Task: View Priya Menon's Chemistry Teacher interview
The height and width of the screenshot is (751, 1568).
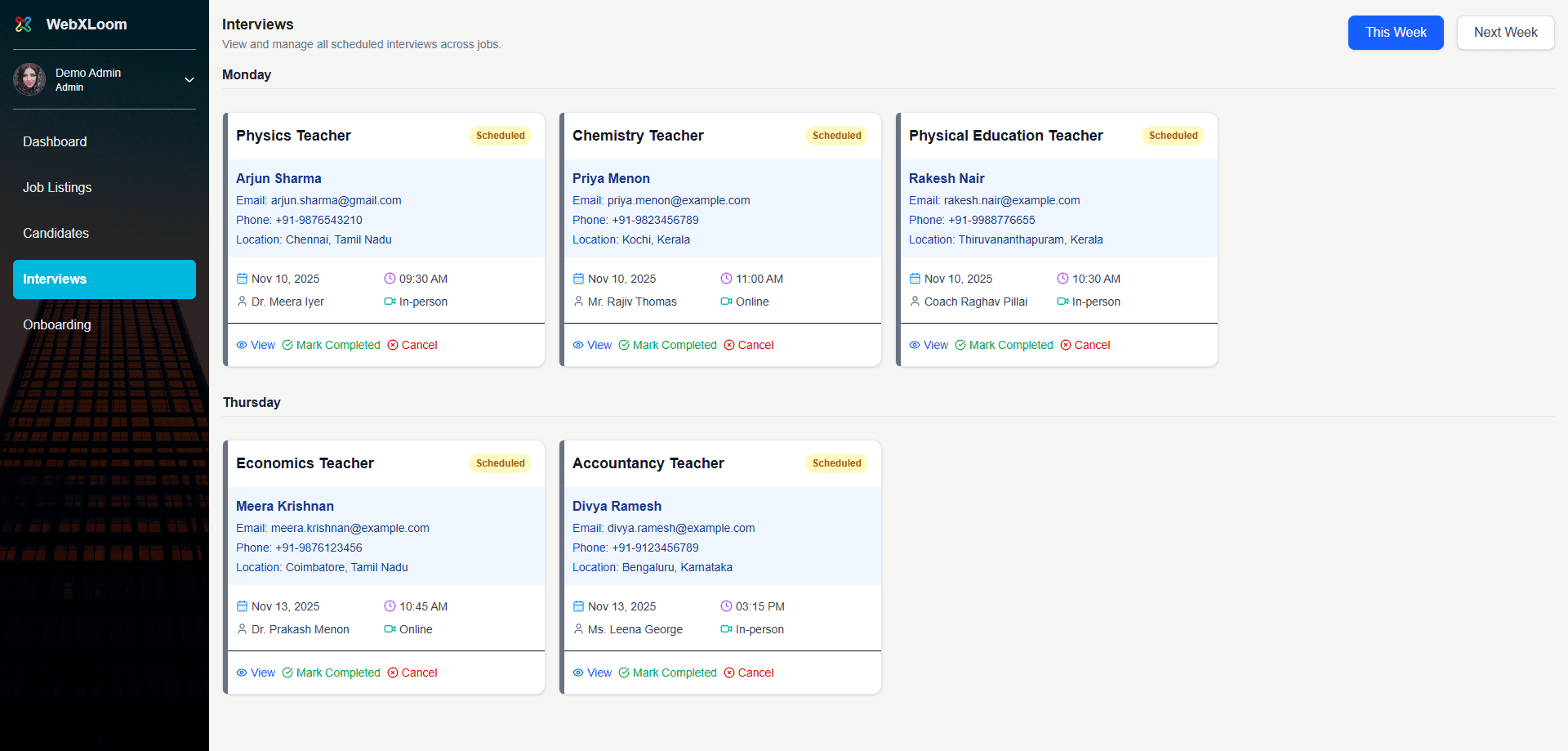Action: click(592, 346)
